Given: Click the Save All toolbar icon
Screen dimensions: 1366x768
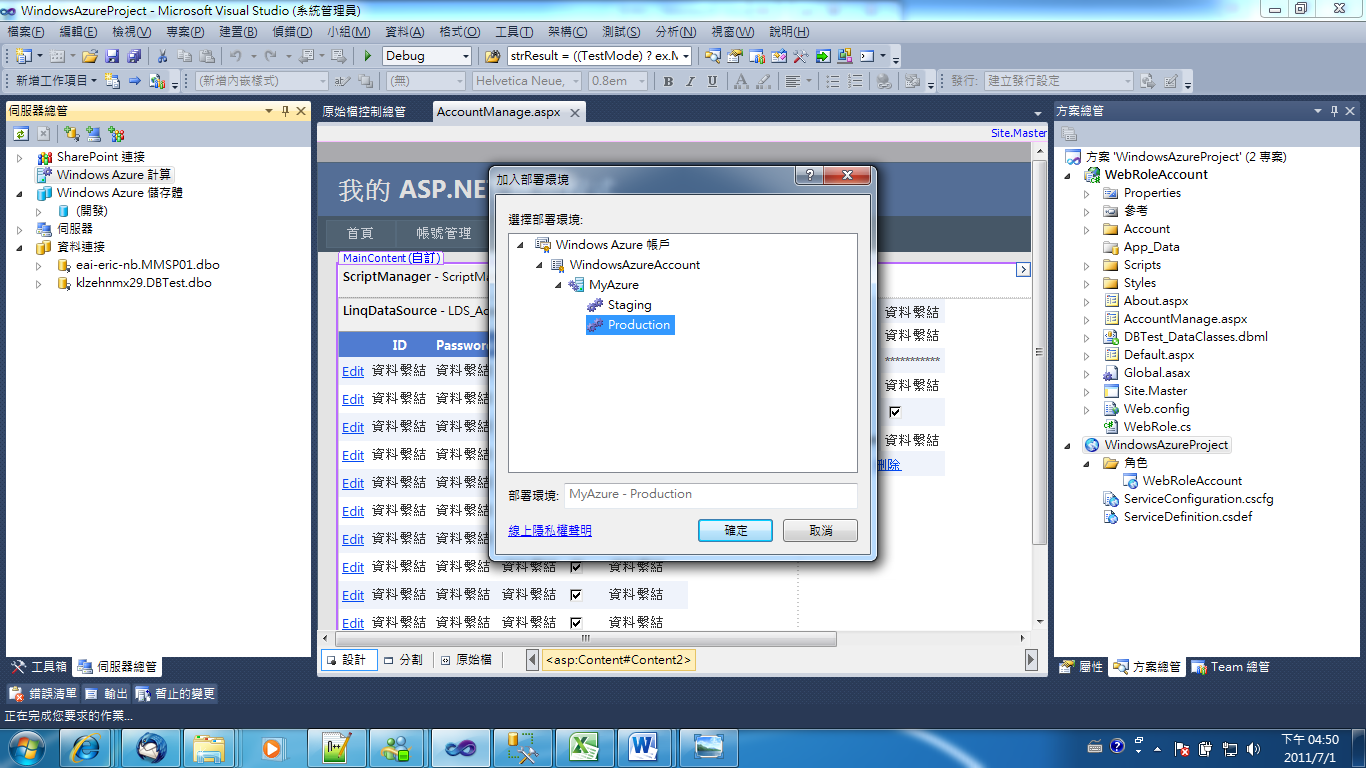Looking at the screenshot, I should pos(133,56).
